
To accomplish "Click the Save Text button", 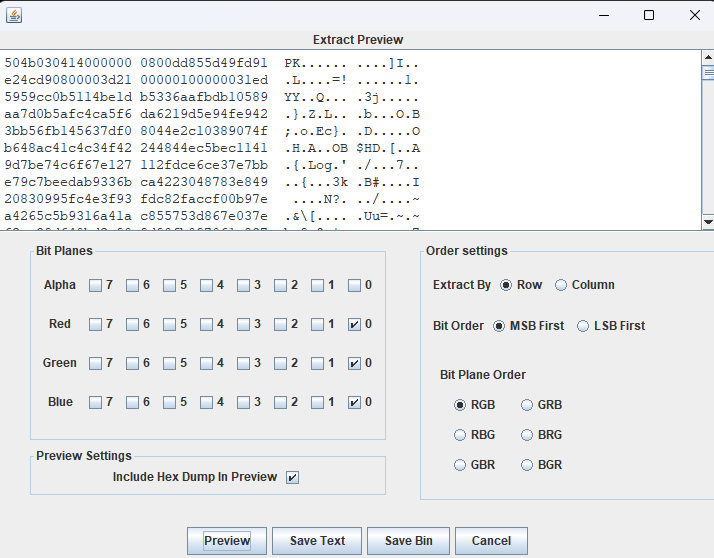I will click(x=317, y=541).
